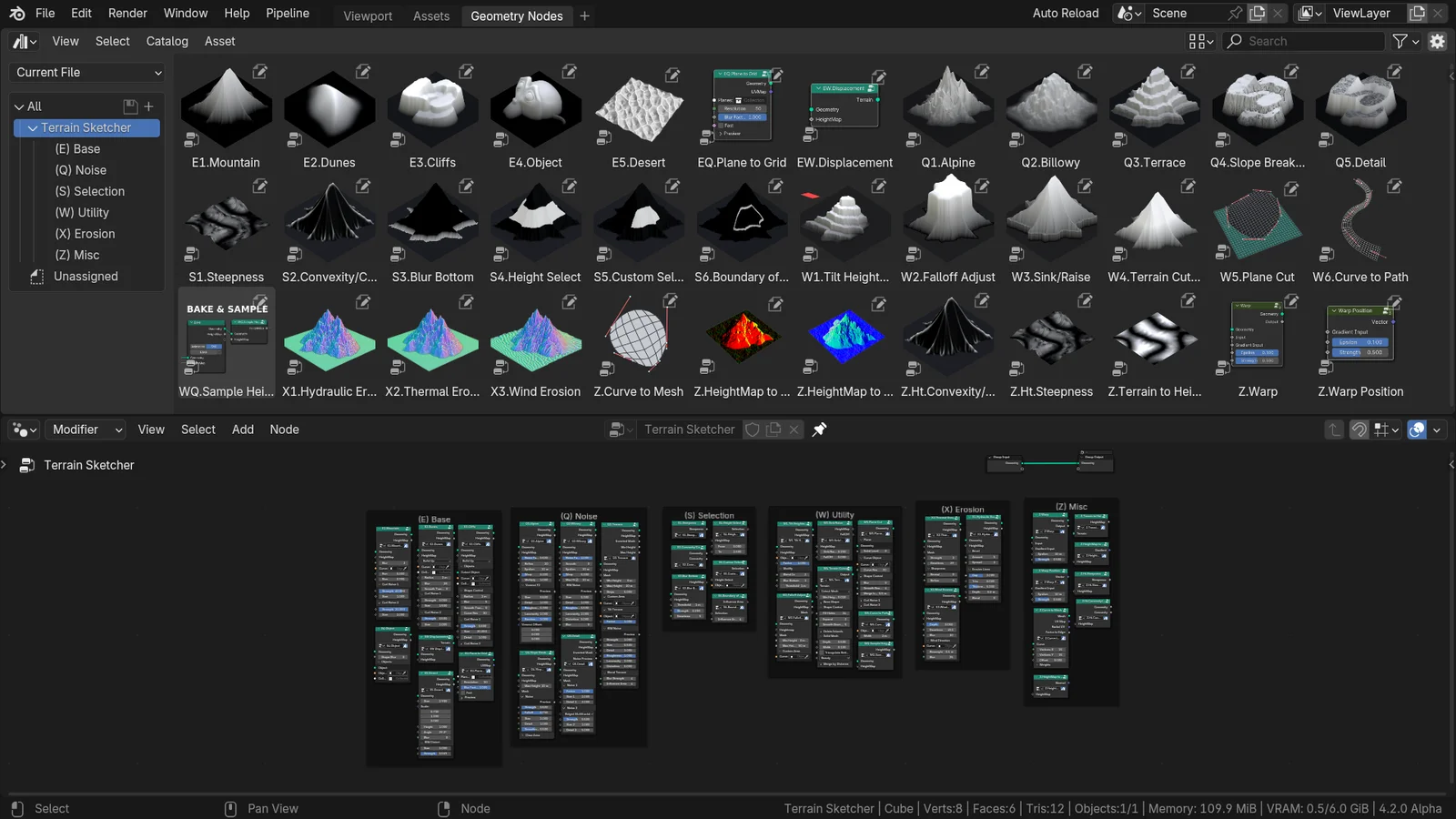The width and height of the screenshot is (1456, 819).
Task: Open the Modifier type dropdown
Action: click(87, 430)
